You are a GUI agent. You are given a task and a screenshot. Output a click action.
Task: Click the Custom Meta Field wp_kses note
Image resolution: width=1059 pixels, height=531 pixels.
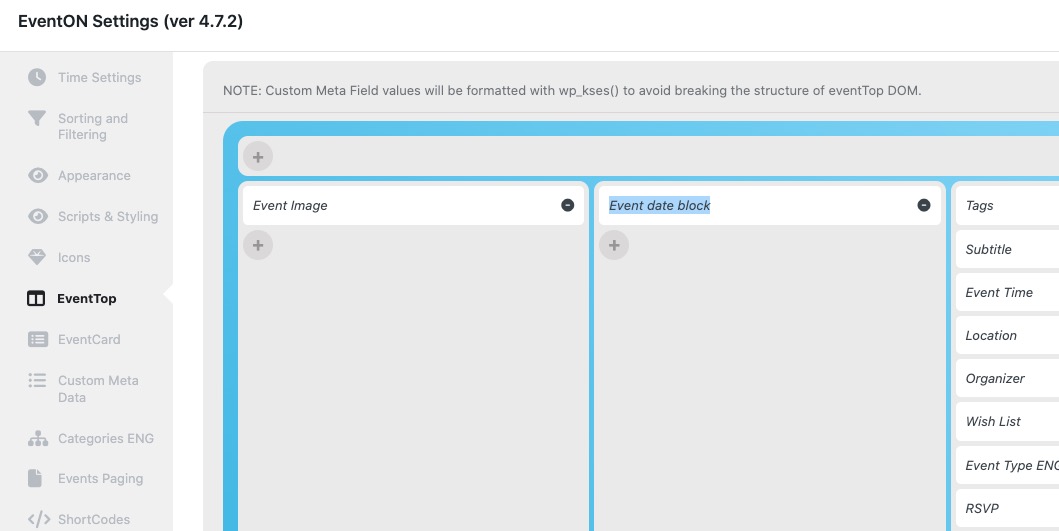572,91
